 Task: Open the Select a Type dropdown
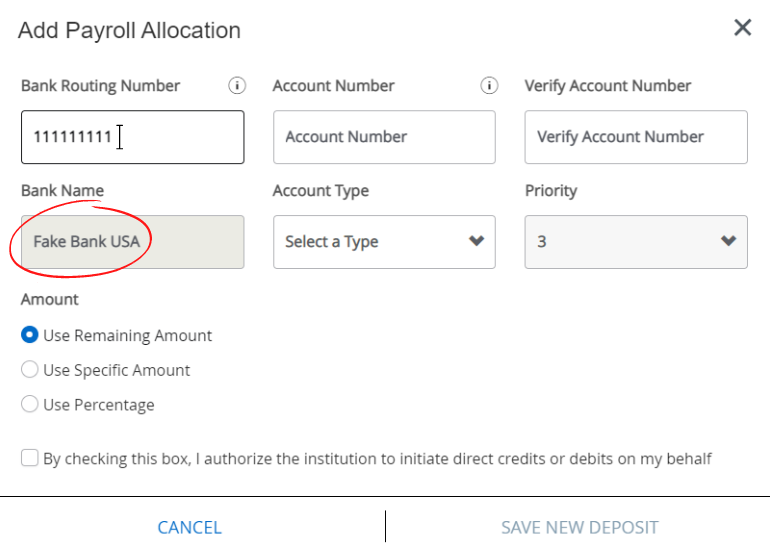[x=384, y=242]
